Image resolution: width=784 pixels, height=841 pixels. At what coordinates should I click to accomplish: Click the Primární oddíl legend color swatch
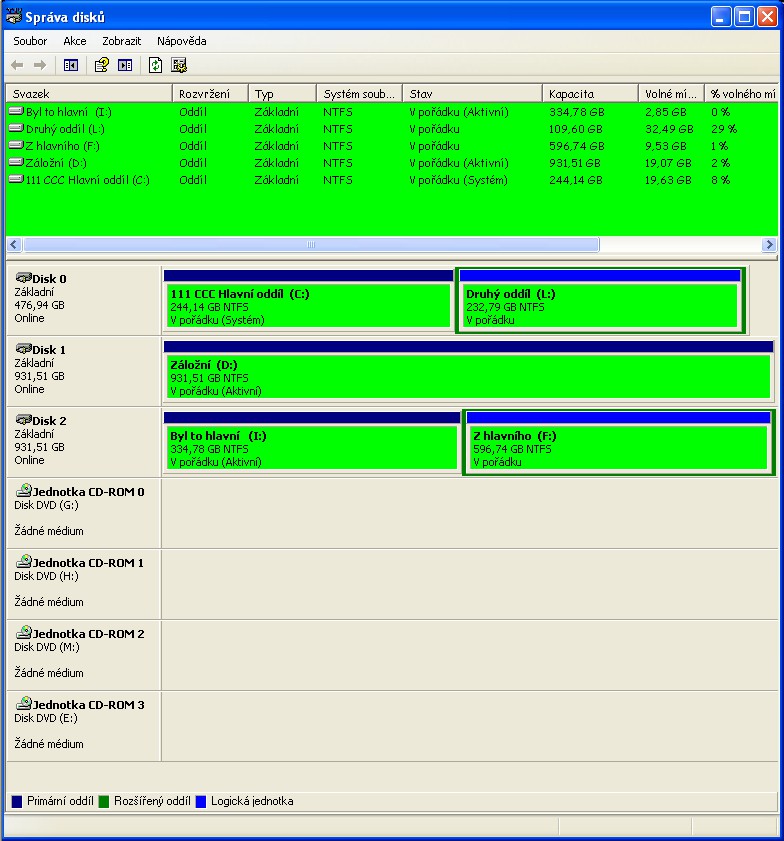click(x=17, y=801)
